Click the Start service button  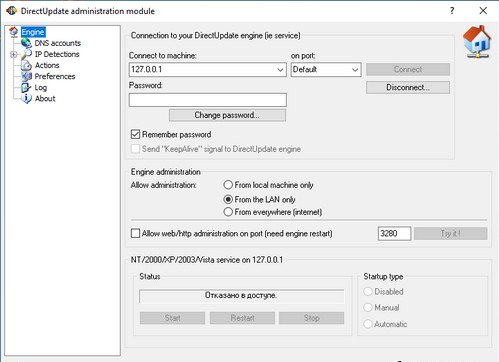[172, 318]
